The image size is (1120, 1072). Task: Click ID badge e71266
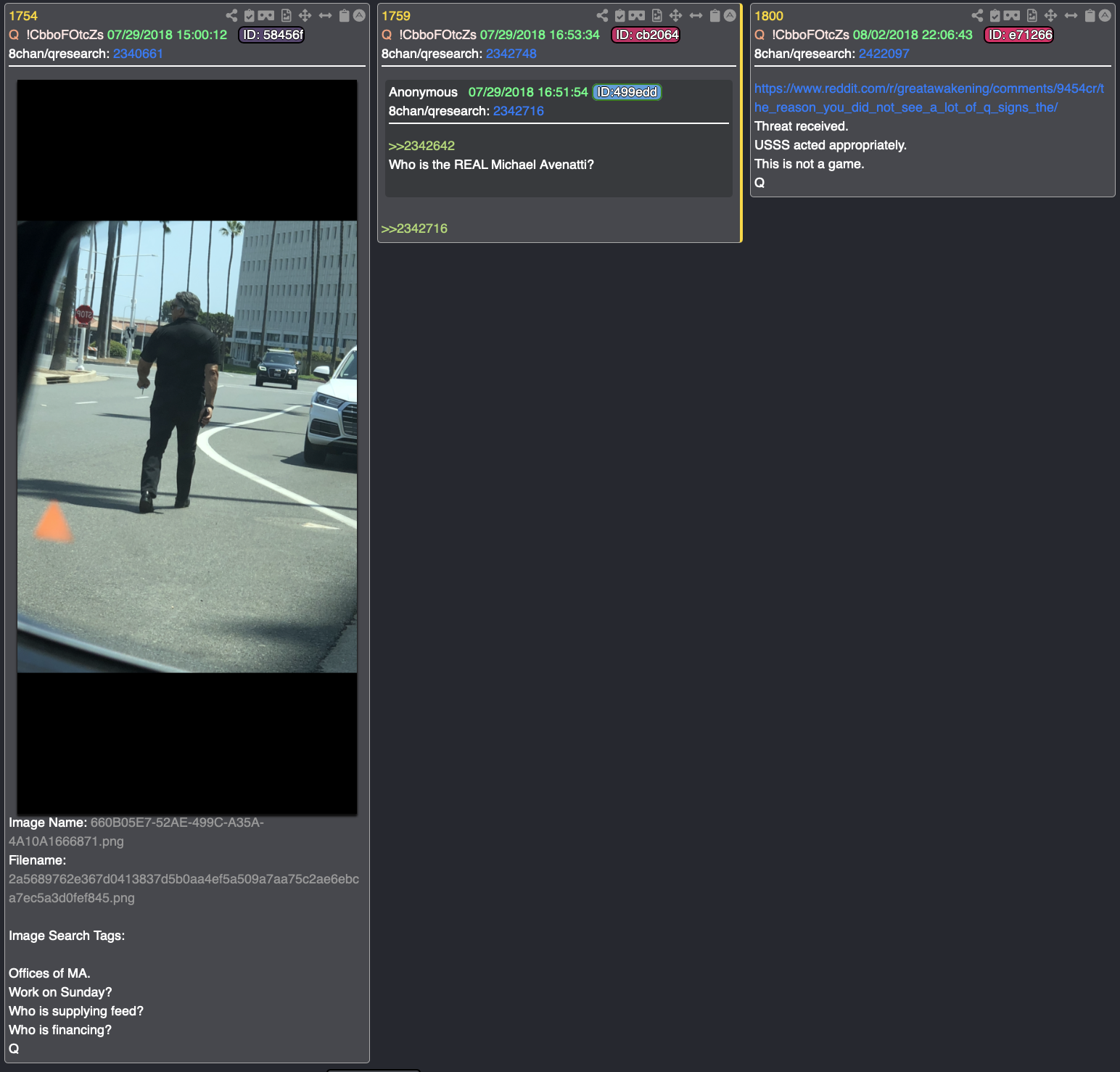1019,35
